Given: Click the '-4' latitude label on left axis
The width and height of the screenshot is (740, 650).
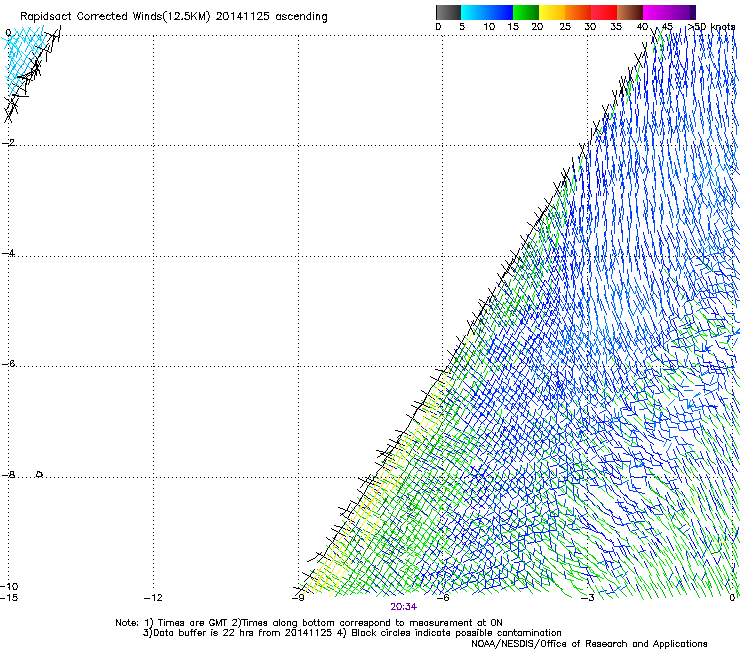Looking at the screenshot, I should coord(8,253).
